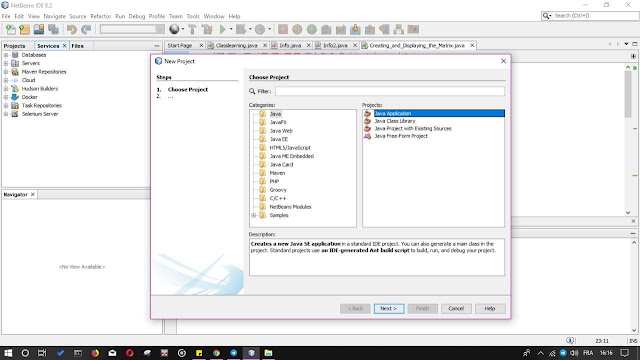Switch to the Classlearning.java editor tab
This screenshot has height=360, width=640.
tap(236, 45)
